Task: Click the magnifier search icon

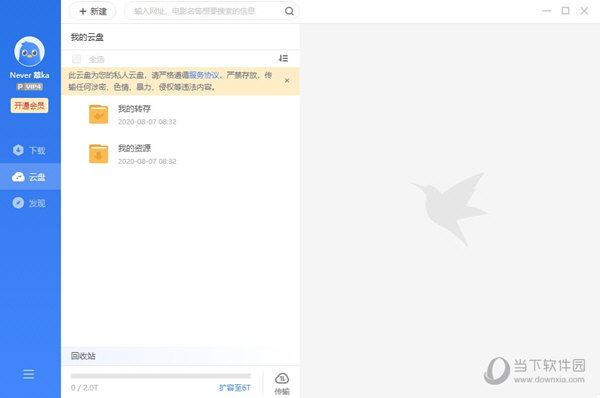Action: click(x=289, y=11)
